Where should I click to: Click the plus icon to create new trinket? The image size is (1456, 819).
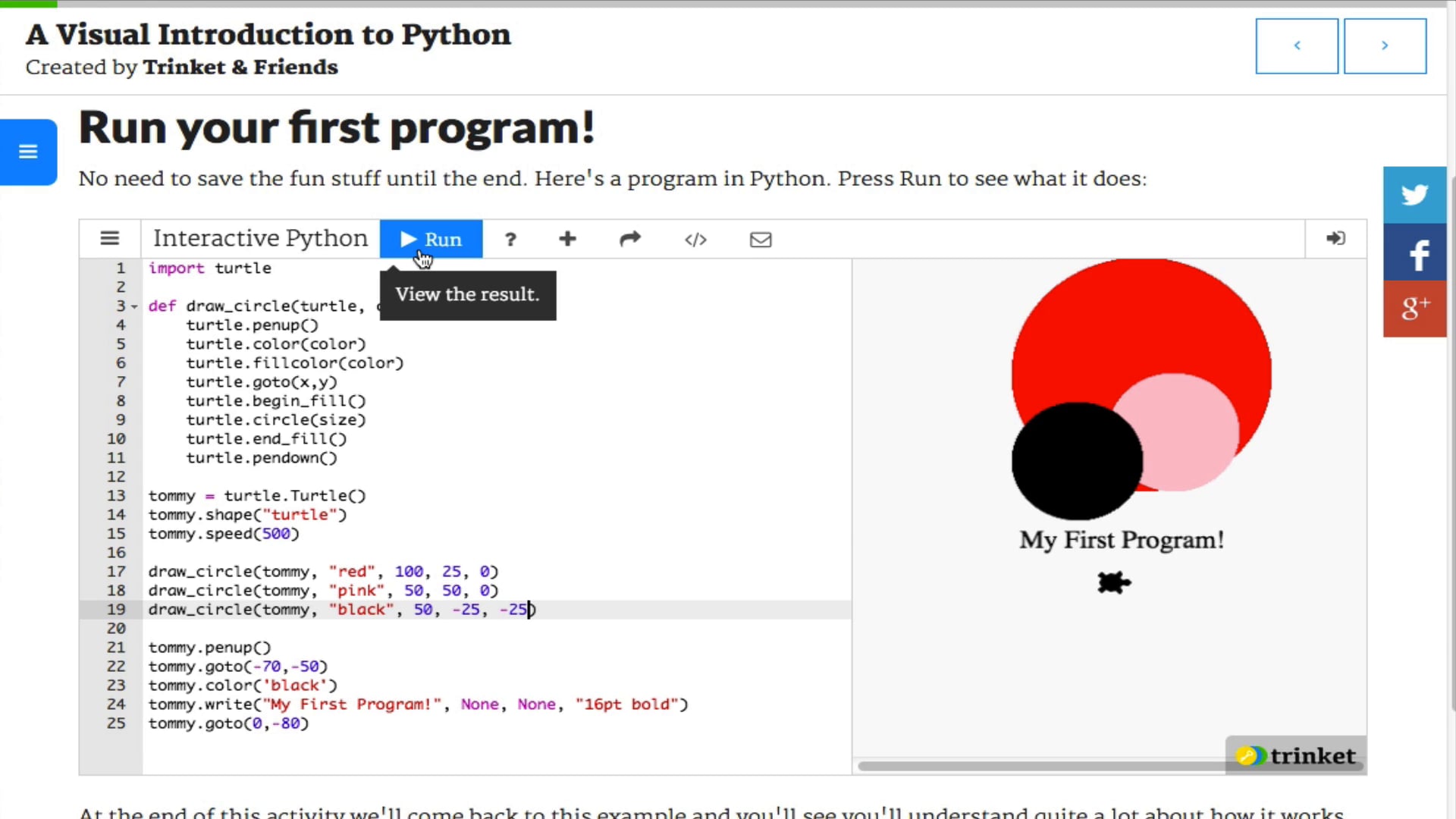(x=568, y=240)
